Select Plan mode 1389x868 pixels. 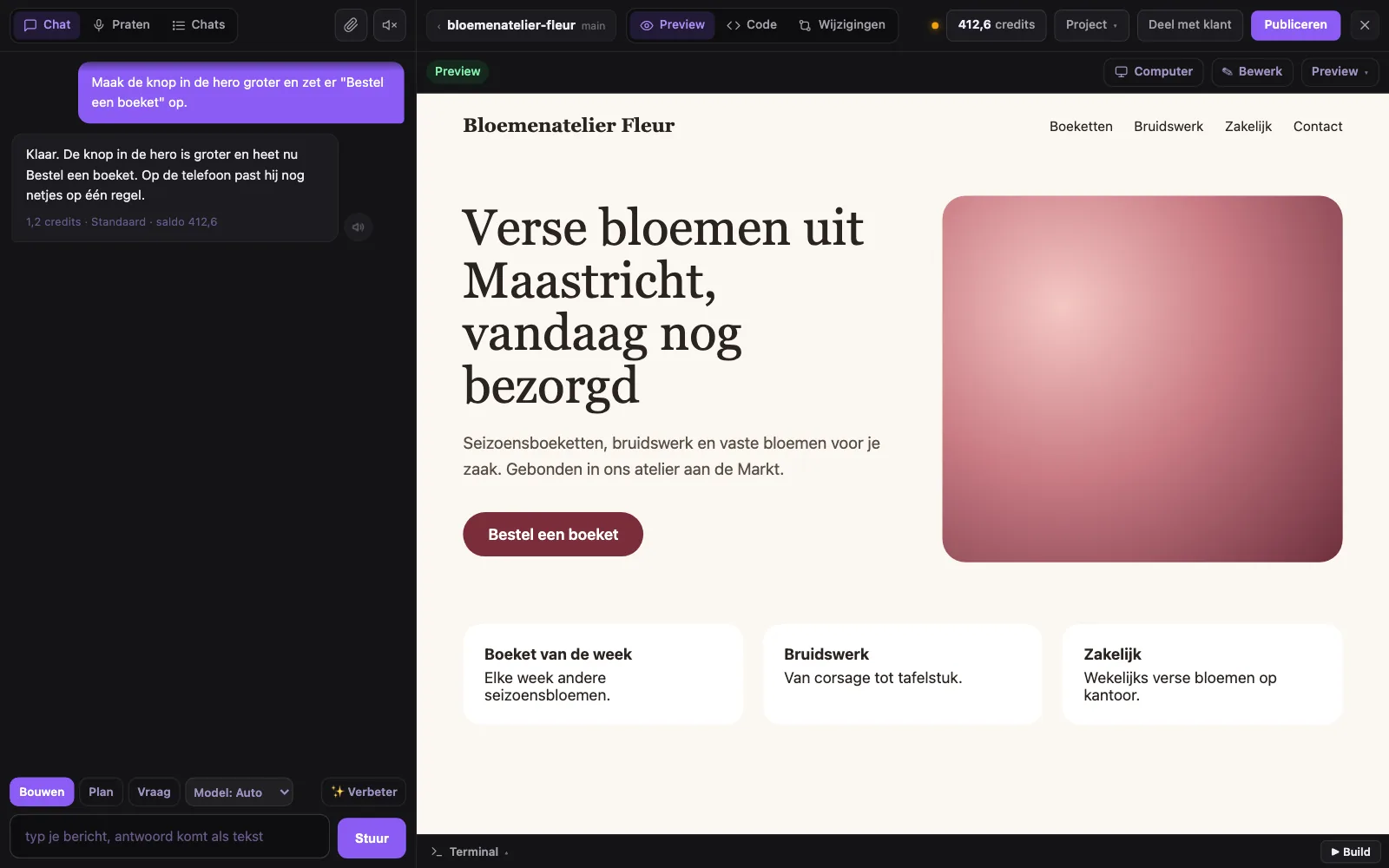coord(101,792)
